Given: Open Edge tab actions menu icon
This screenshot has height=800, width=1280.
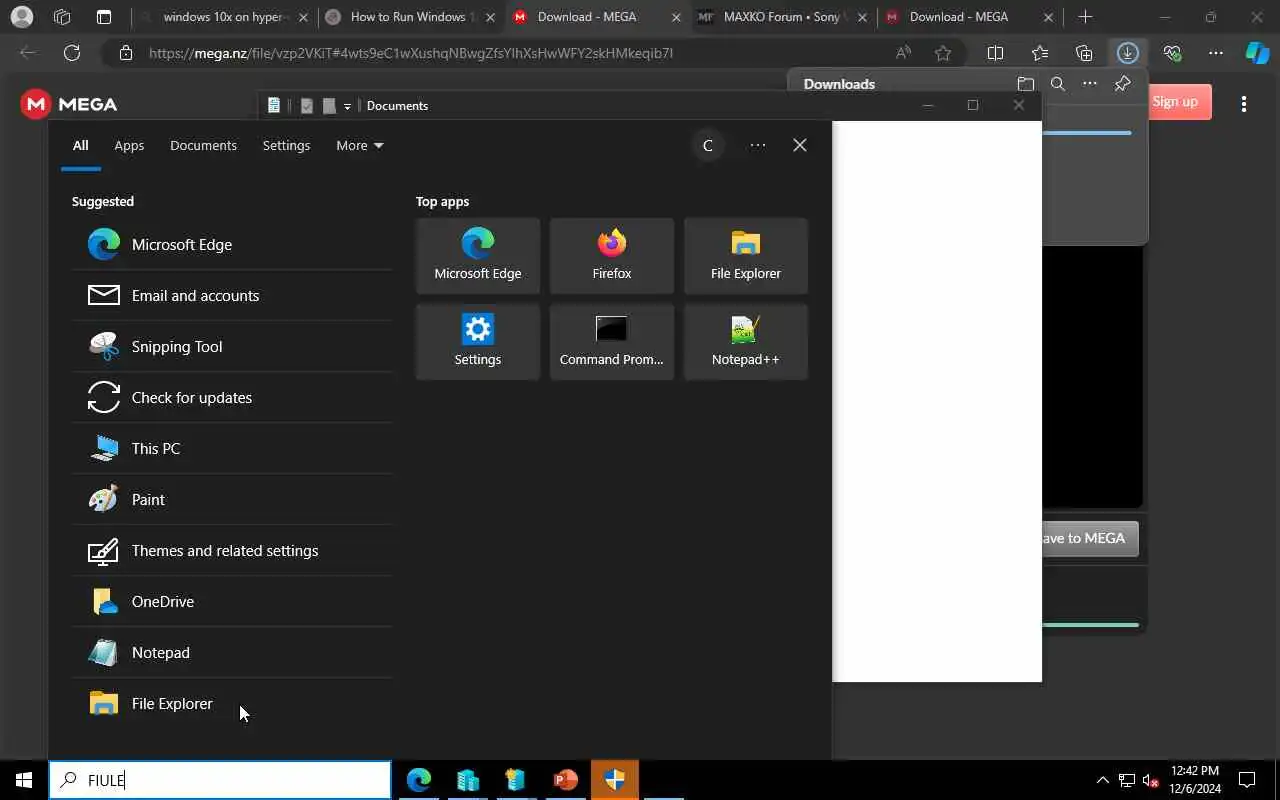Looking at the screenshot, I should click(x=104, y=17).
